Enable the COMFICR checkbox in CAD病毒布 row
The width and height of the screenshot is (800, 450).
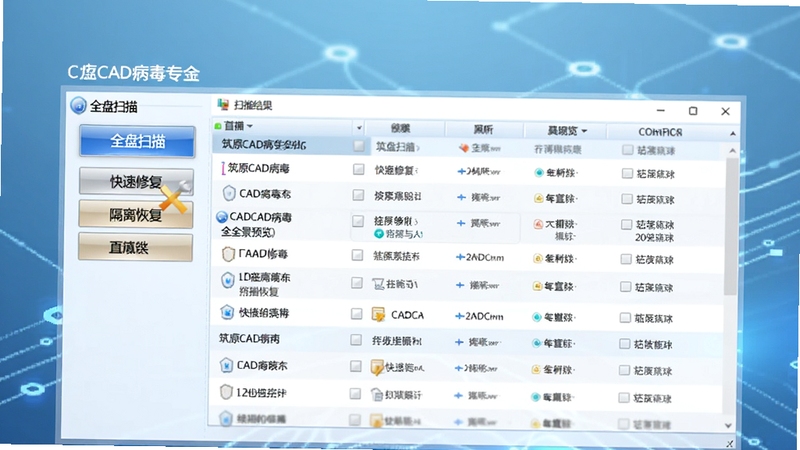pyautogui.click(x=627, y=198)
